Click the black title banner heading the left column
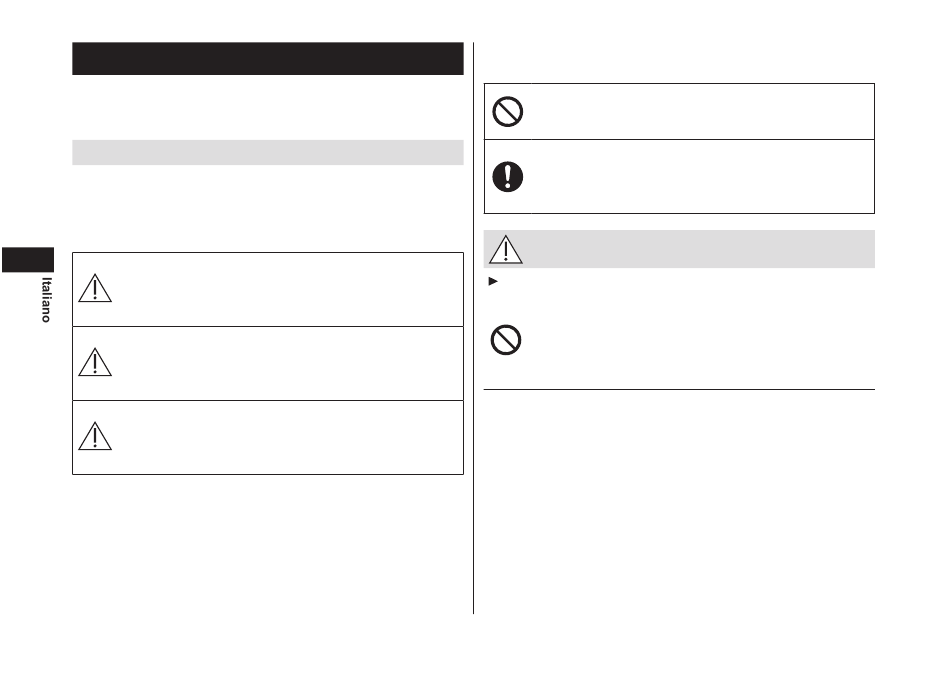Image resolution: width=950 pixels, height=678 pixels. pos(268,59)
